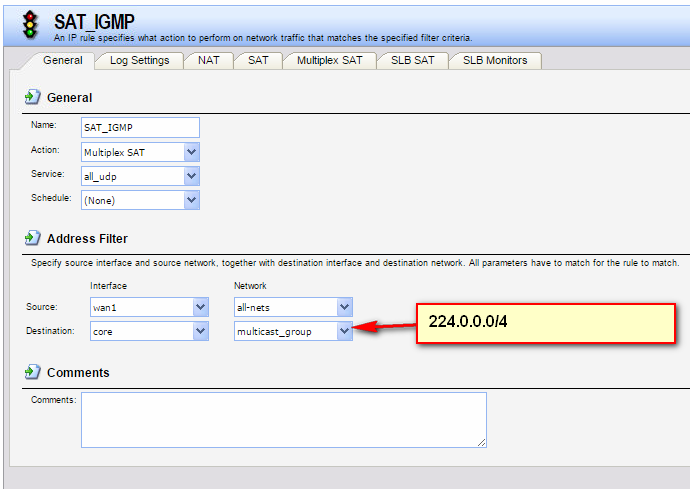The image size is (690, 489).
Task: Expand the Service dropdown showing all_udp
Action: (x=140, y=176)
